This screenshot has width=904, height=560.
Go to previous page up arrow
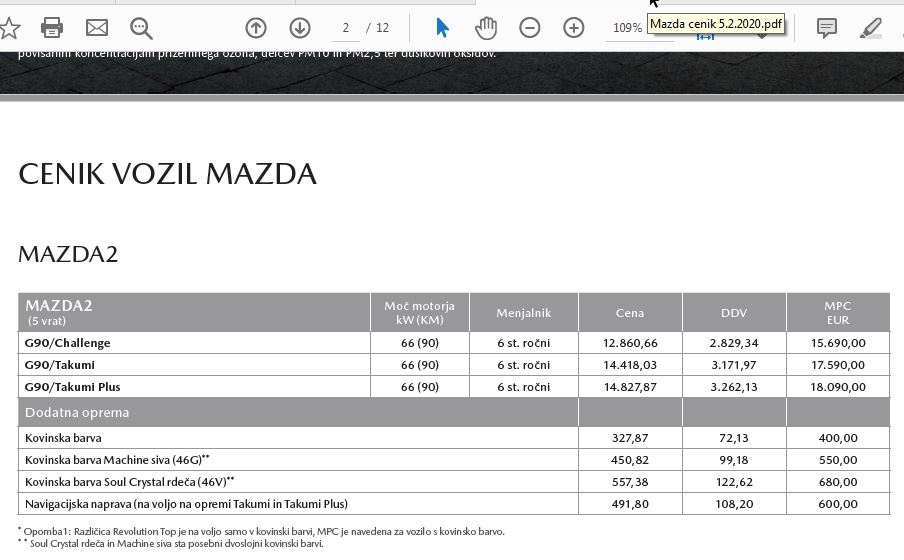pos(256,28)
